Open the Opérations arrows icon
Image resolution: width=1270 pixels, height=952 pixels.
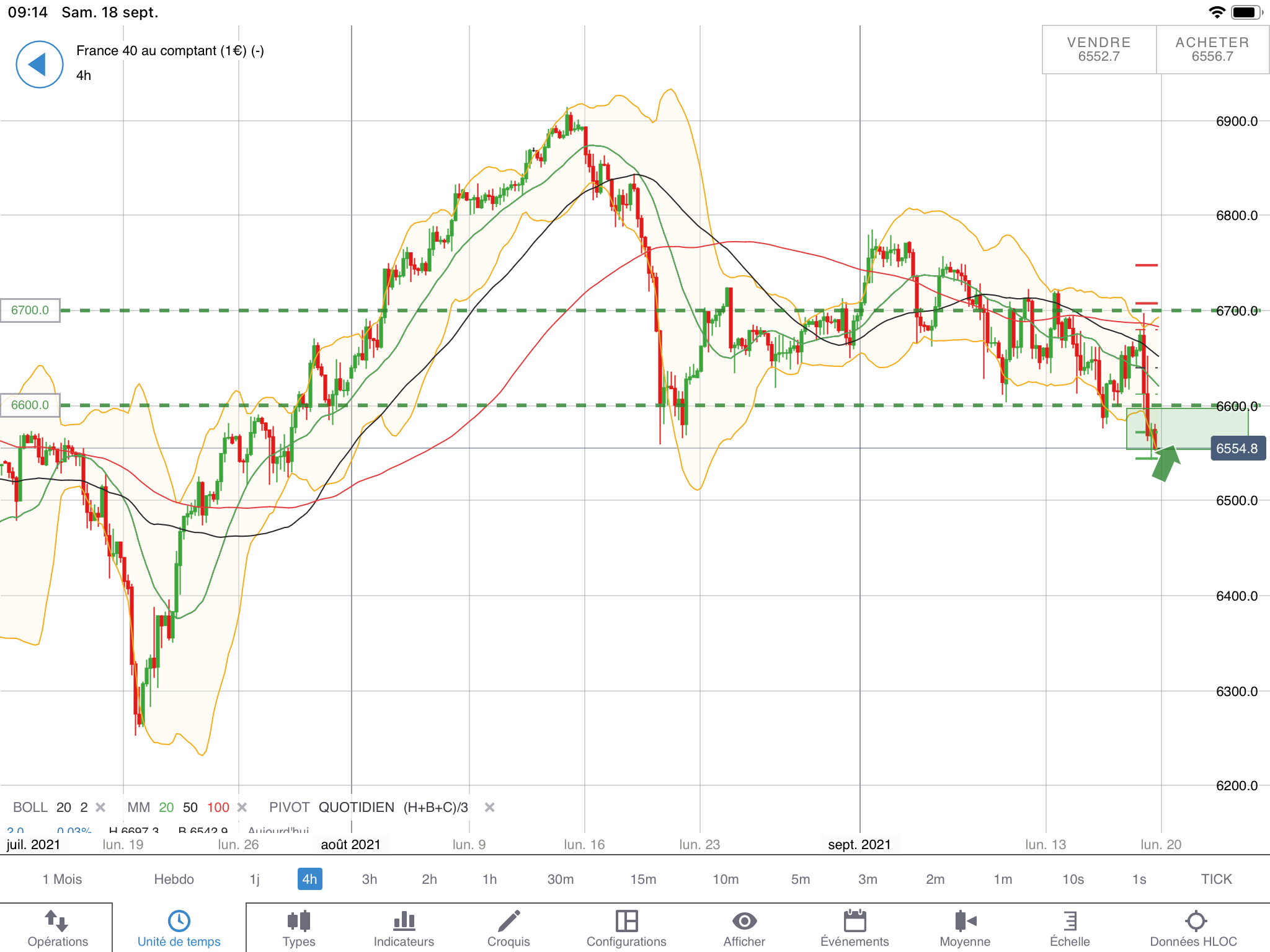[x=57, y=921]
